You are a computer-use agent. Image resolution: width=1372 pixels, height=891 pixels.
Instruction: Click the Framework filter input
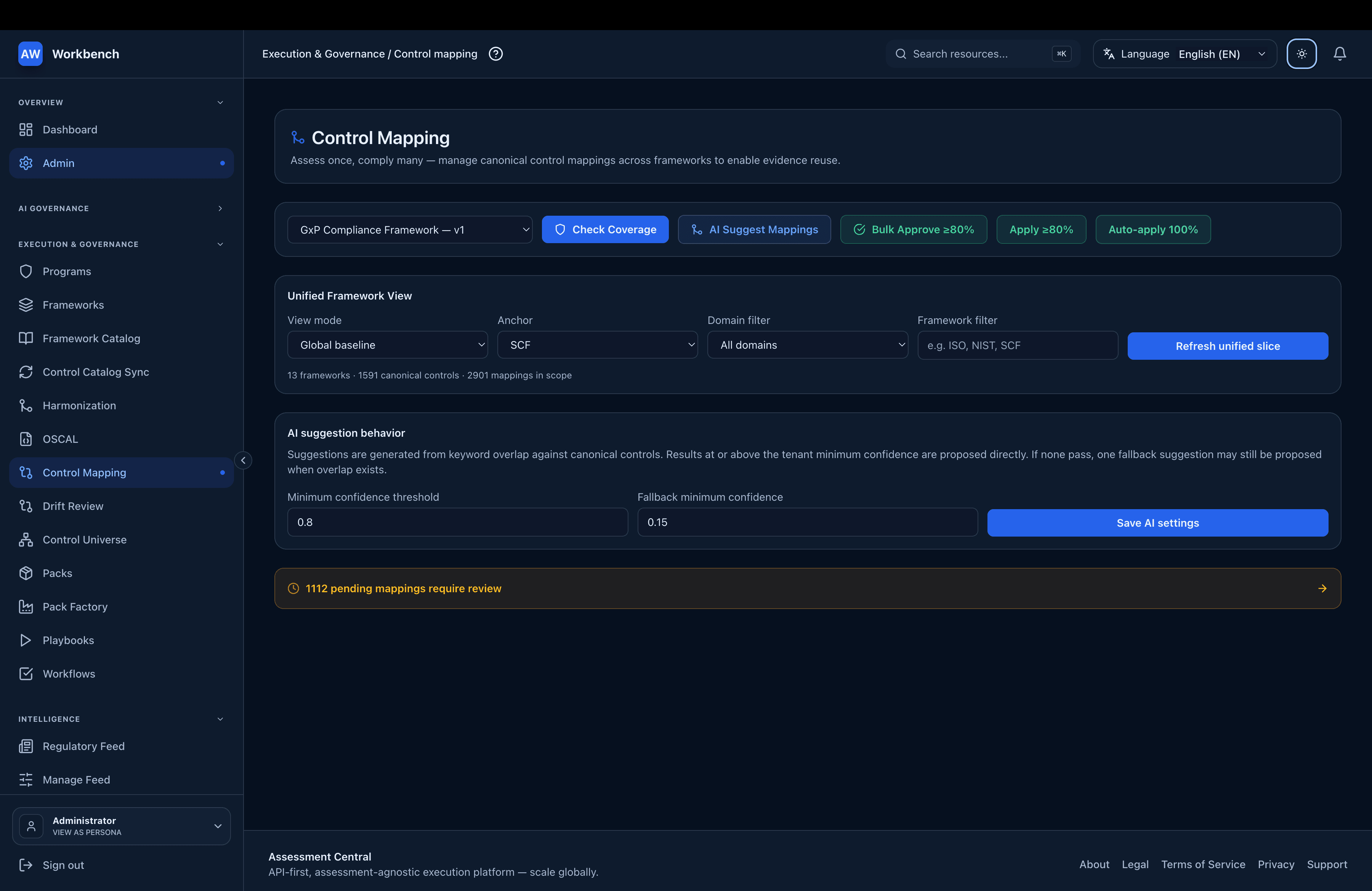(1018, 345)
